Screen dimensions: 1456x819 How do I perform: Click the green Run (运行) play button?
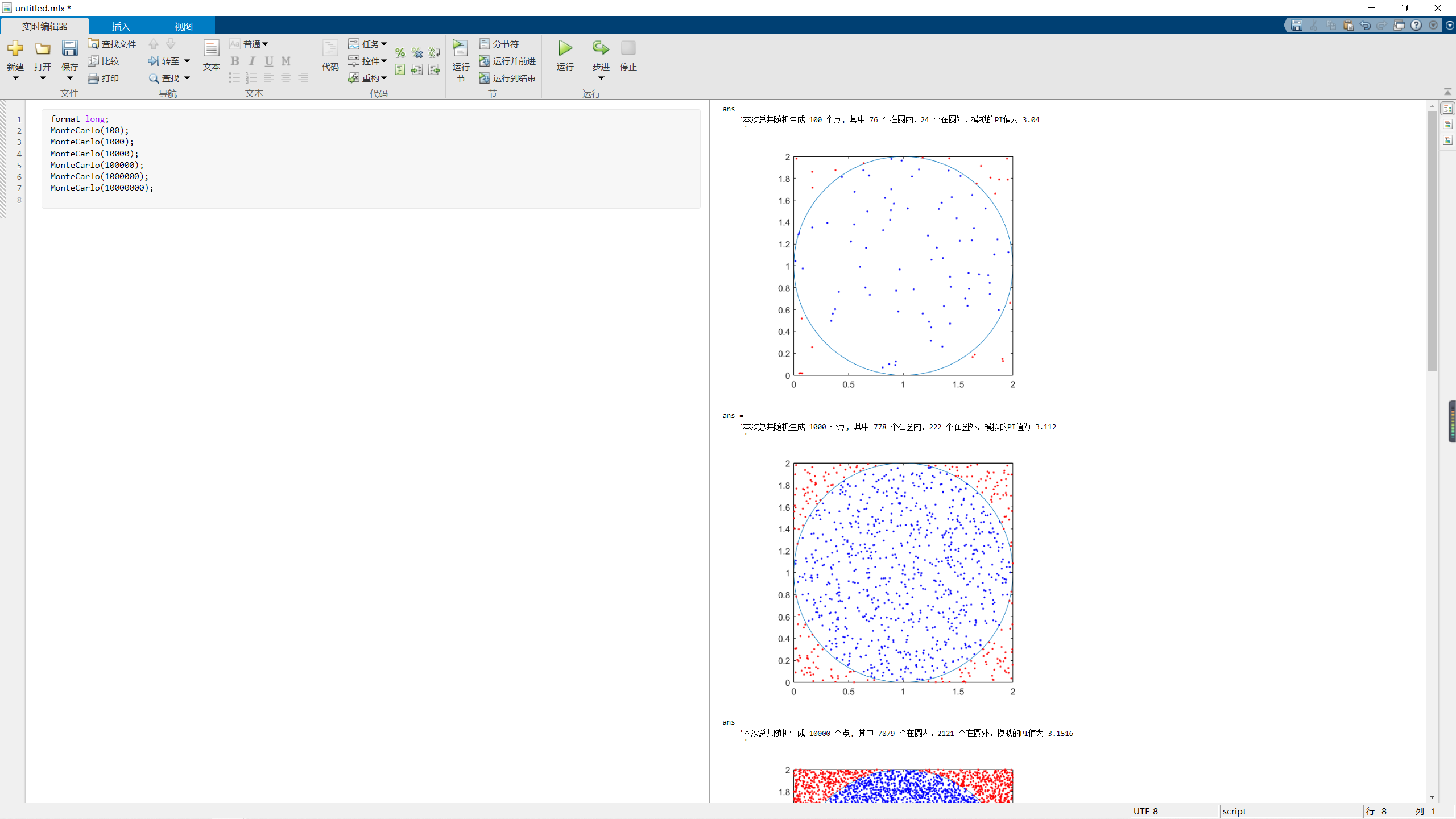coord(565,48)
